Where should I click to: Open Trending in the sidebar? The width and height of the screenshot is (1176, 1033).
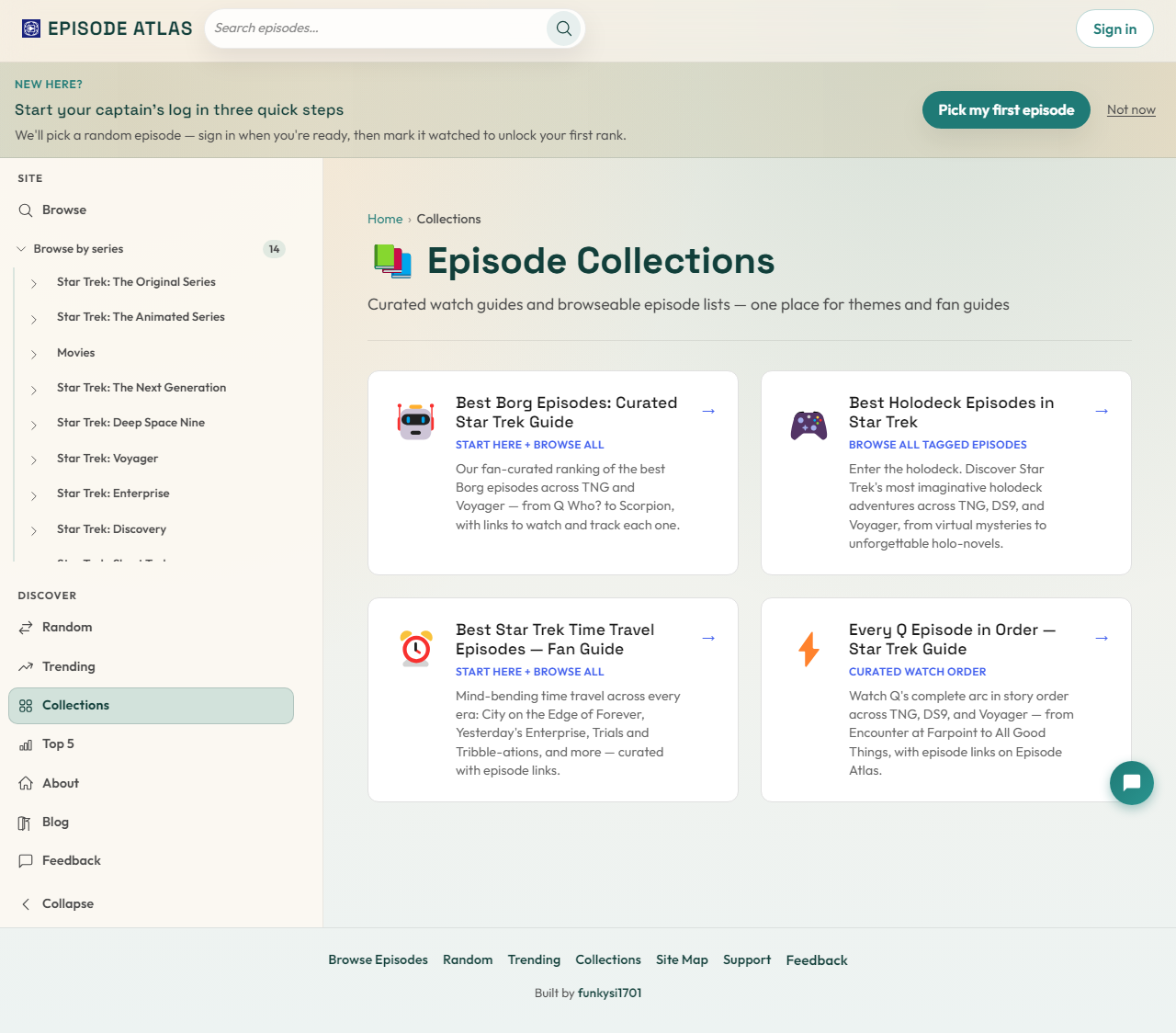click(151, 666)
